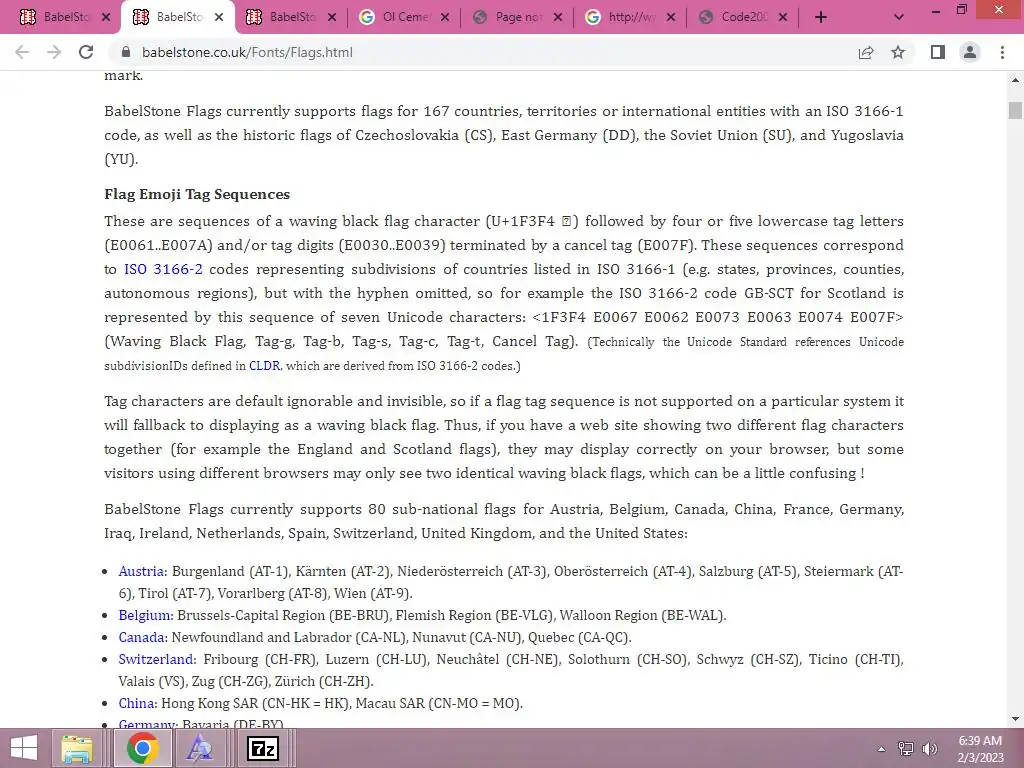This screenshot has width=1024, height=768.
Task: Click Chrome icon in taskbar
Action: coord(143,748)
